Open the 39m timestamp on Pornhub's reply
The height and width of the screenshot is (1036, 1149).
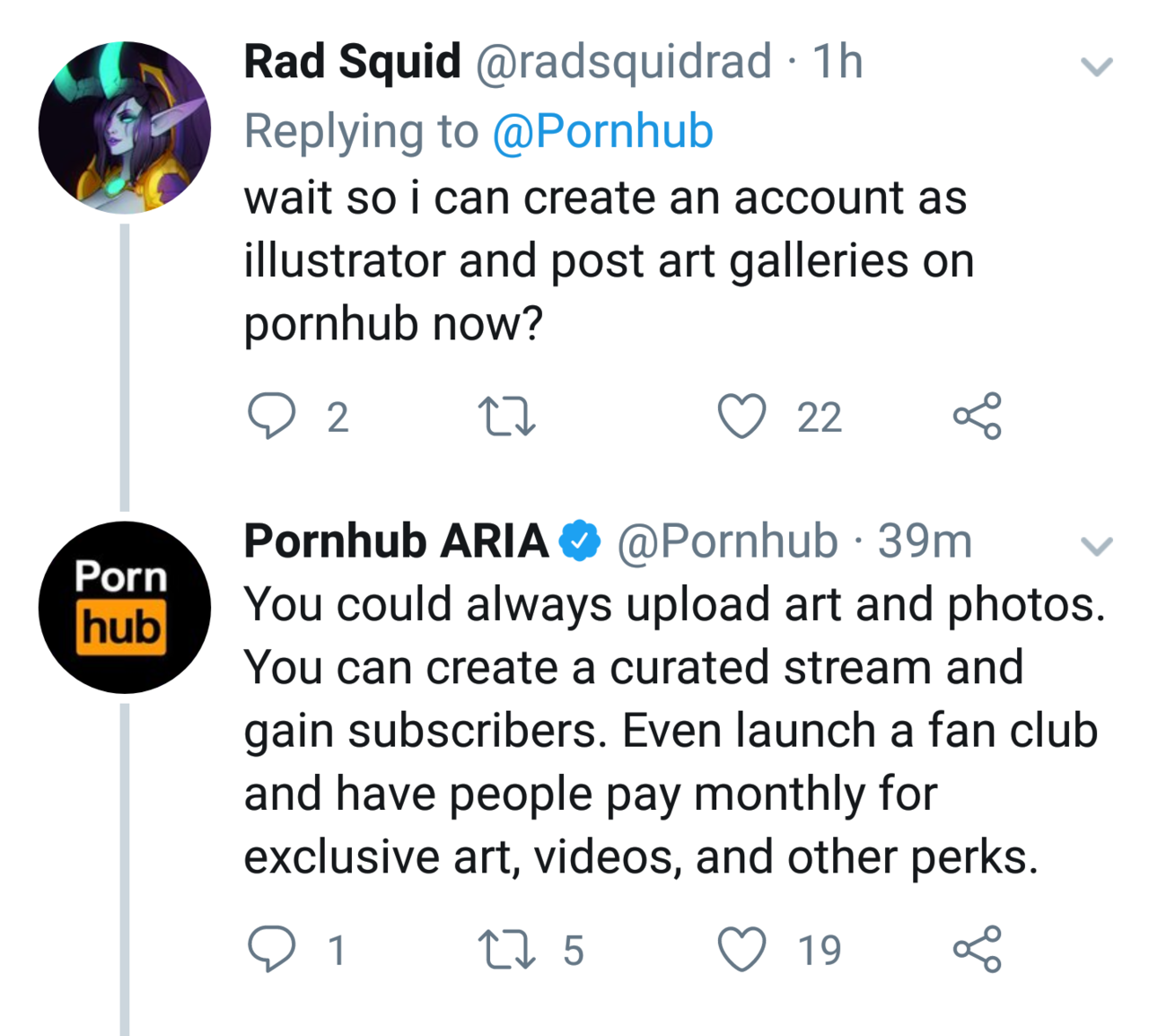click(925, 541)
